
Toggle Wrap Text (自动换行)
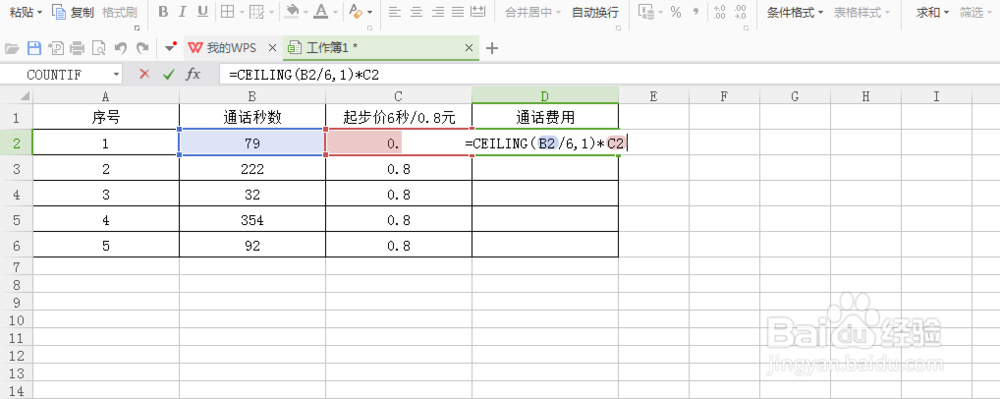tap(594, 12)
